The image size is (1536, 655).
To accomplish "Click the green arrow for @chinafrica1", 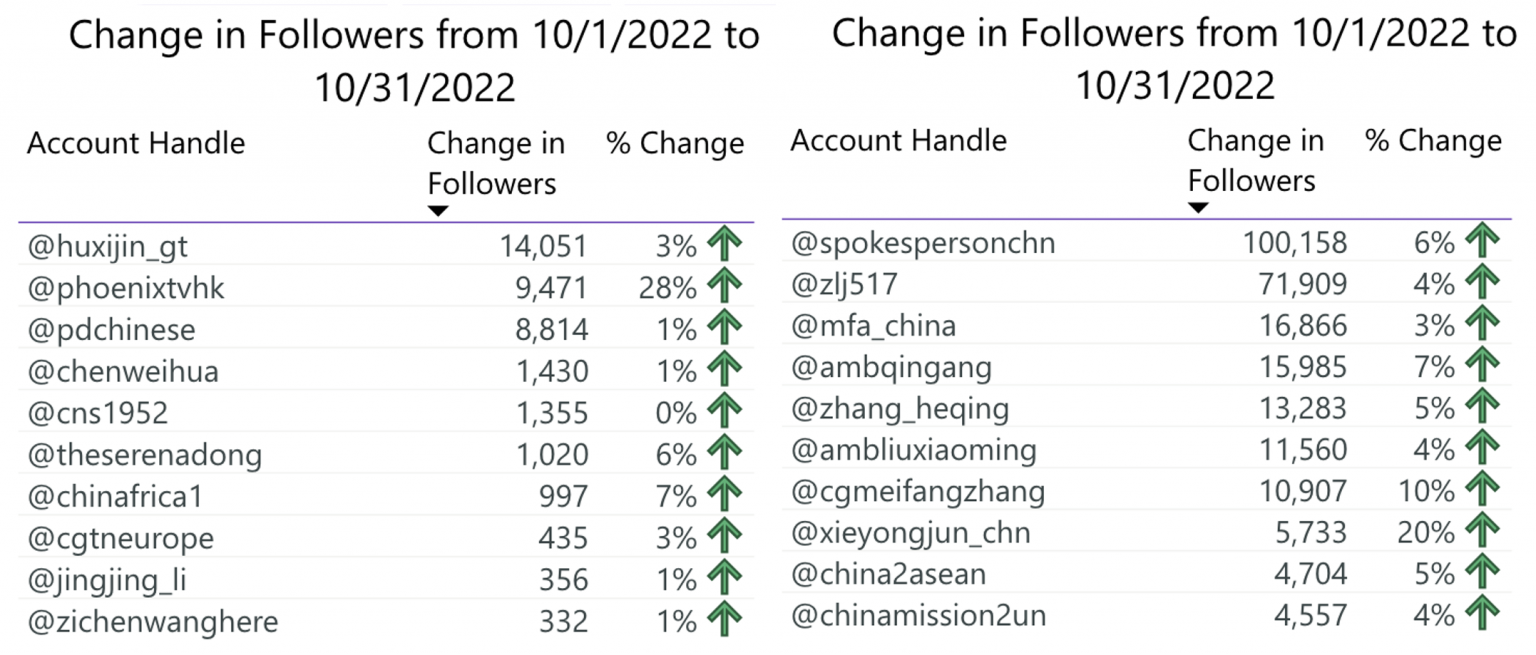I will pos(724,496).
